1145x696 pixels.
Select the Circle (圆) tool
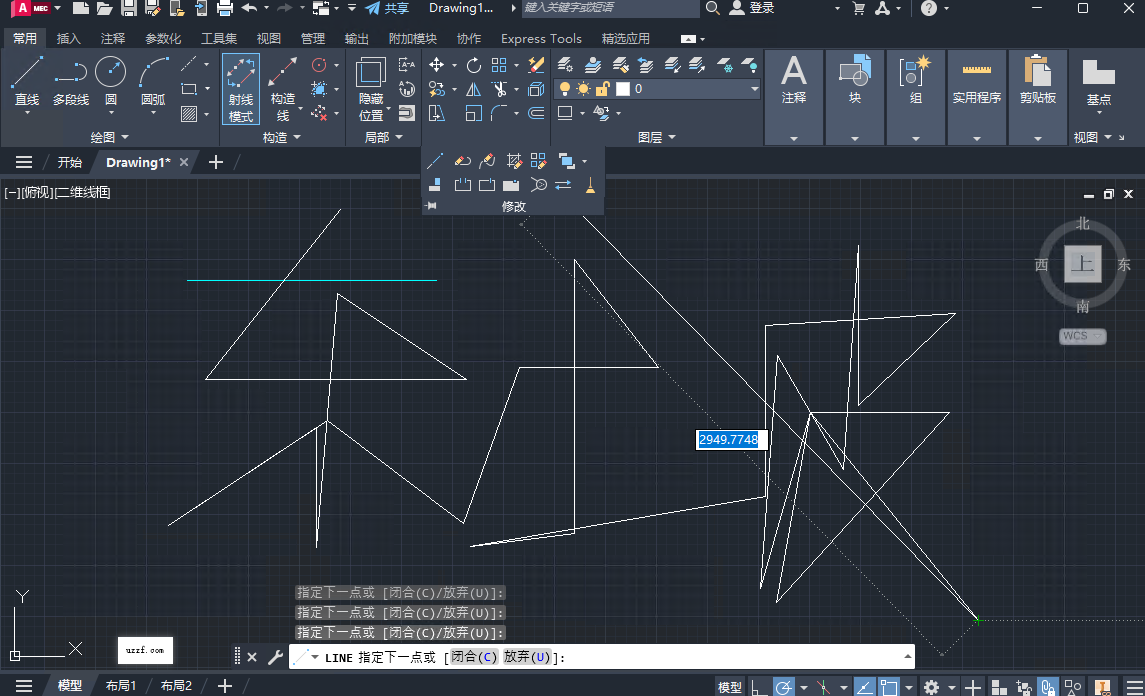pos(110,74)
